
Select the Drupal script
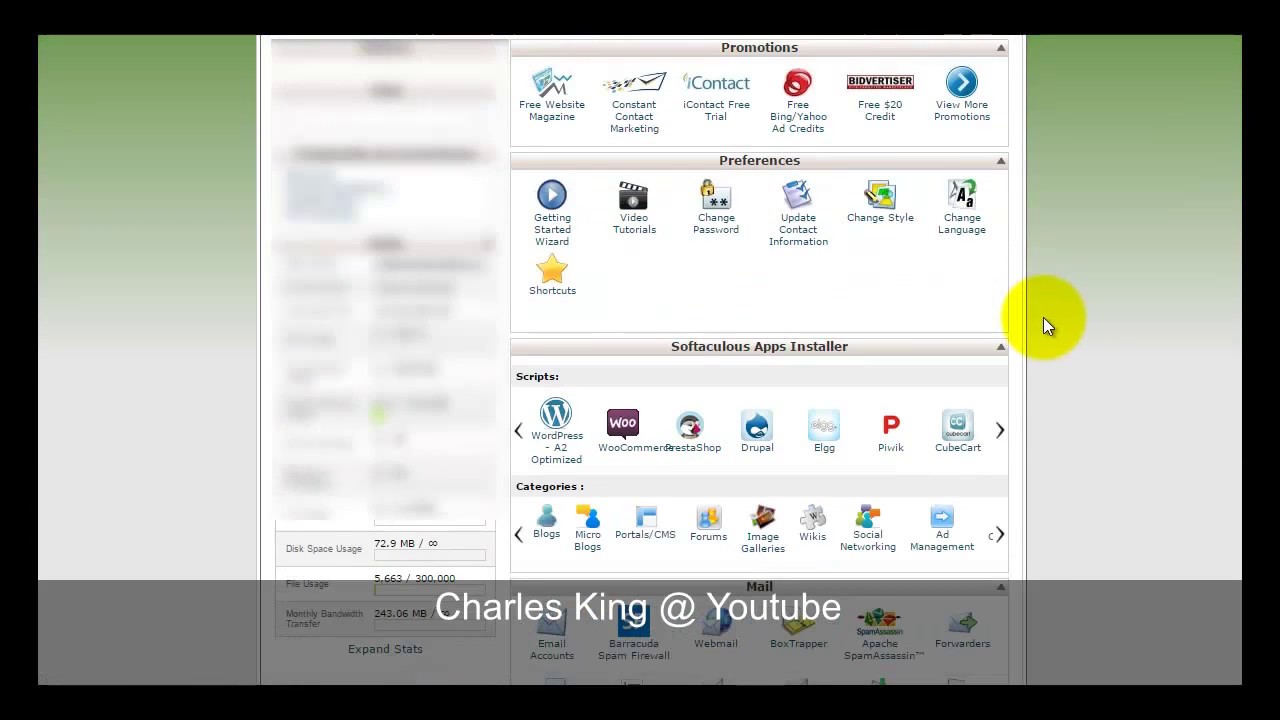[757, 431]
